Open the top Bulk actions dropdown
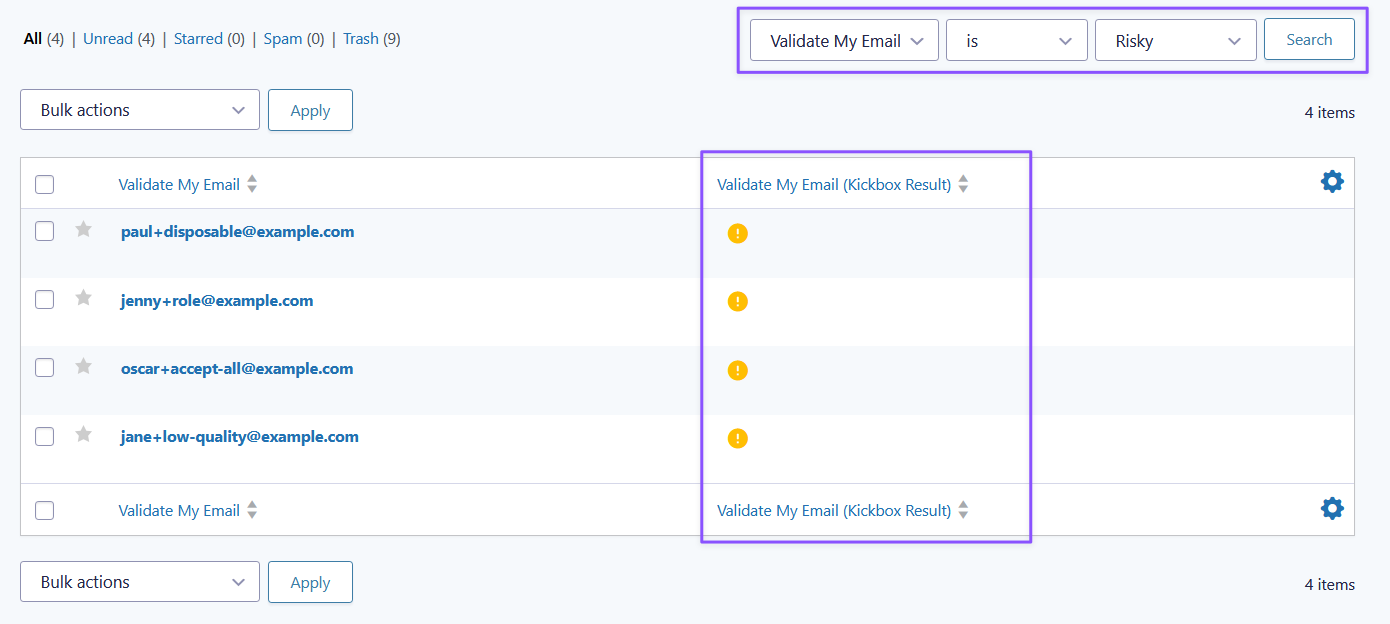1390x624 pixels. pyautogui.click(x=140, y=110)
